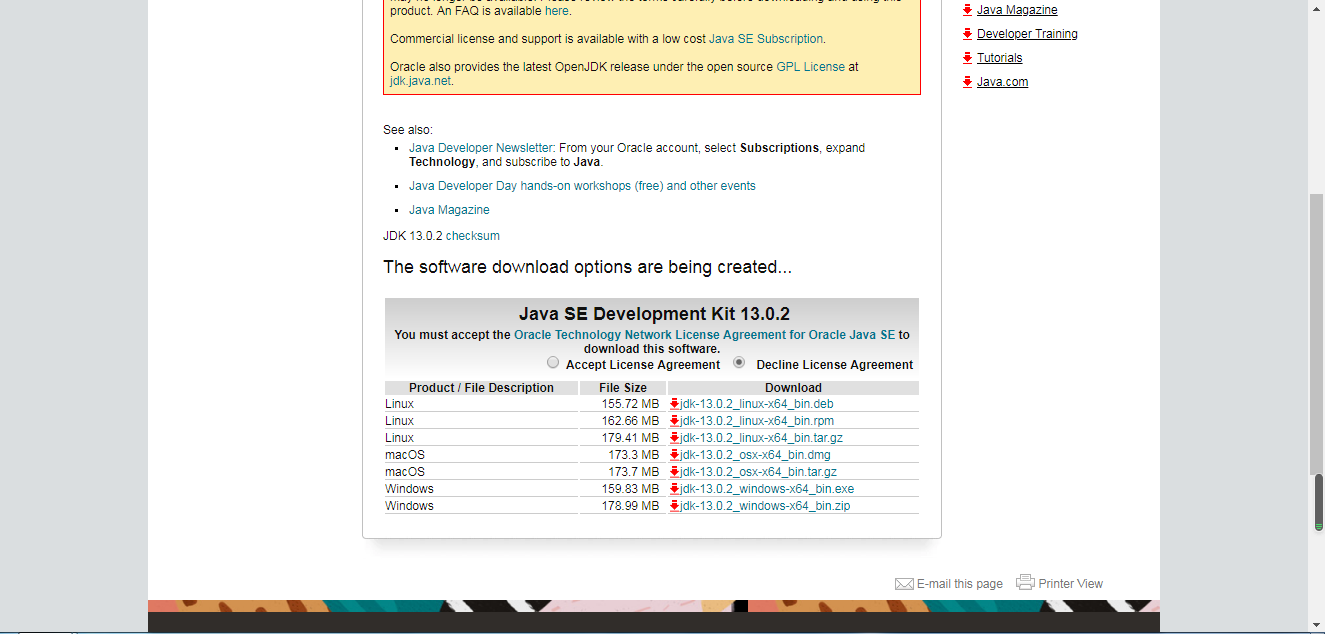The height and width of the screenshot is (634, 1325).
Task: Click the printer icon for Printer View
Action: (x=1025, y=582)
